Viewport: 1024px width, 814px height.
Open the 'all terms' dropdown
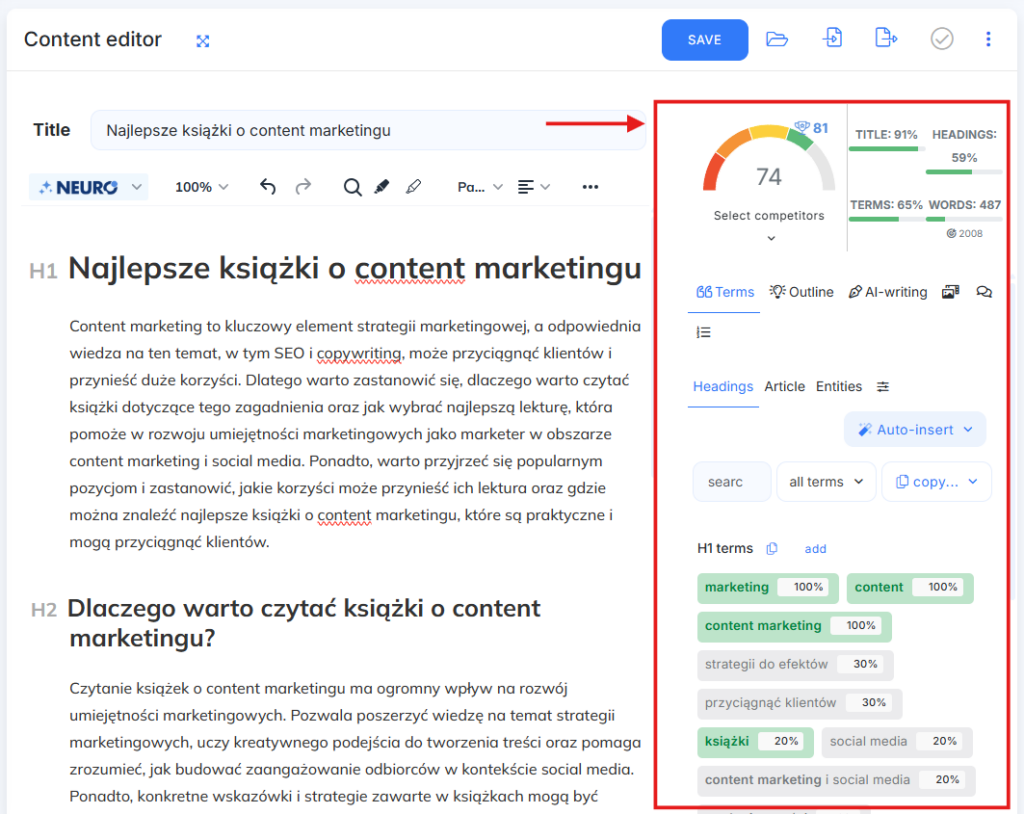826,482
